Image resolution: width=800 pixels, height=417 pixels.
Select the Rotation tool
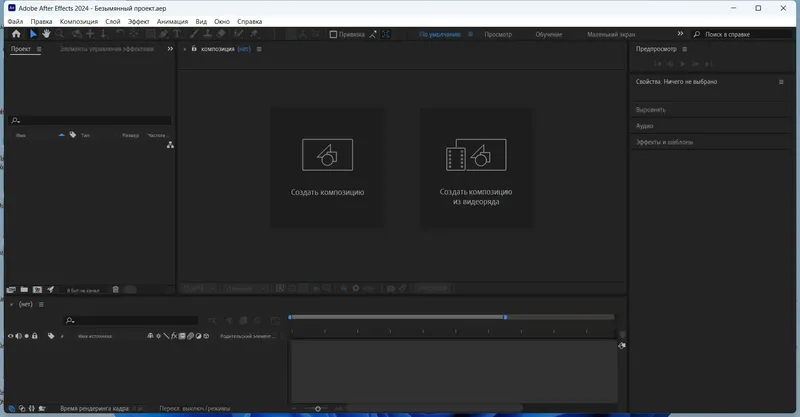119,34
